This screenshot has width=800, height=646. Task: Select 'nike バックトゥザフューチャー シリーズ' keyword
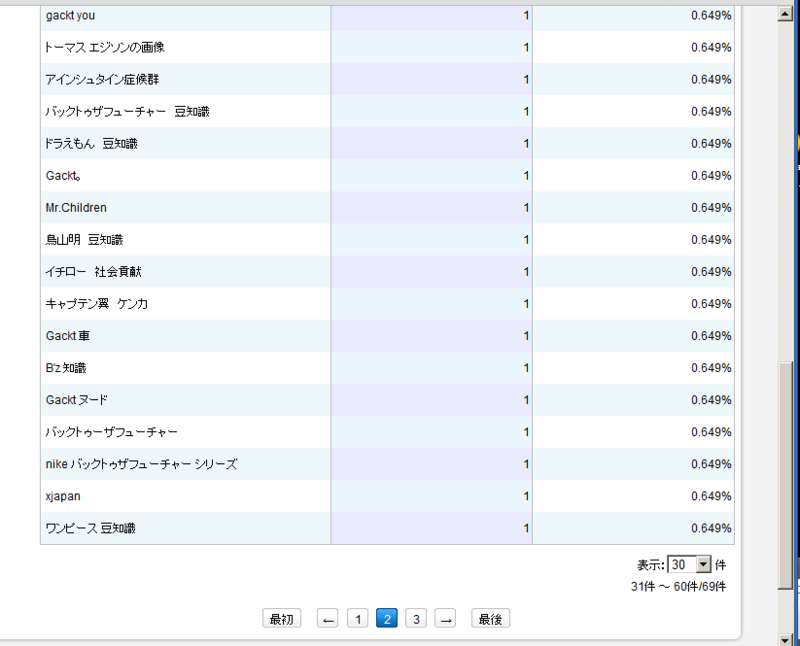pyautogui.click(x=141, y=464)
